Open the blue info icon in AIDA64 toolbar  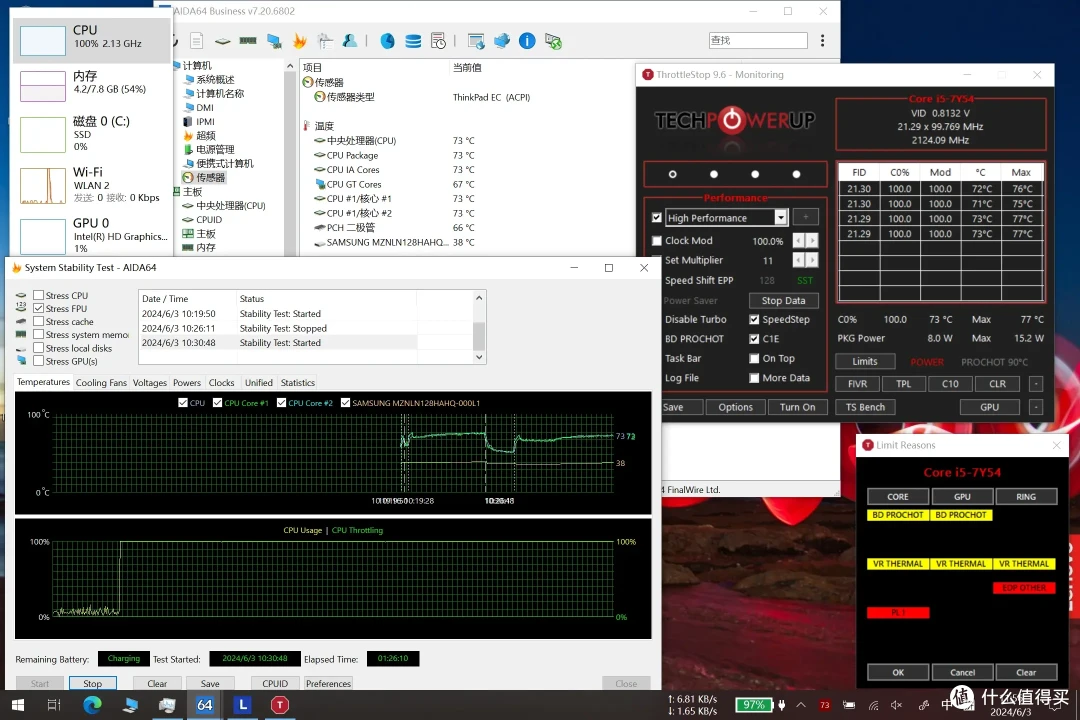point(527,41)
